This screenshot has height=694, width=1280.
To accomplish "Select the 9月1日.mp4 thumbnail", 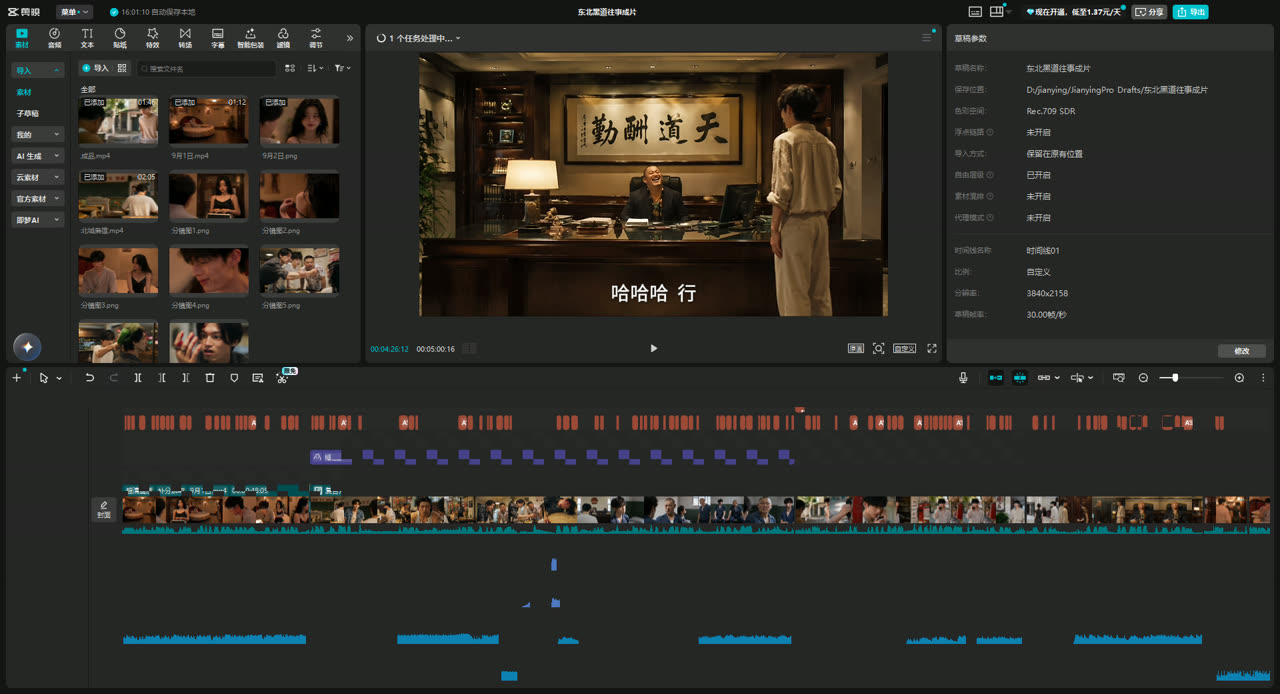I will tap(208, 121).
